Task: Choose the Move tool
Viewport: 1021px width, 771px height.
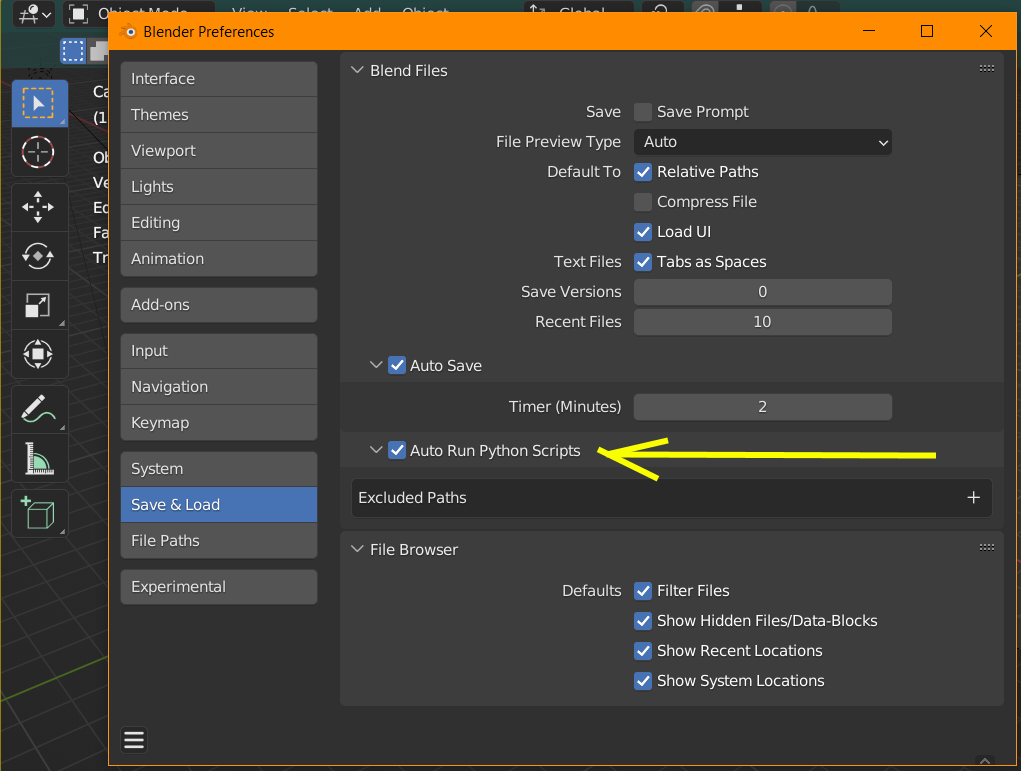Action: [x=39, y=207]
